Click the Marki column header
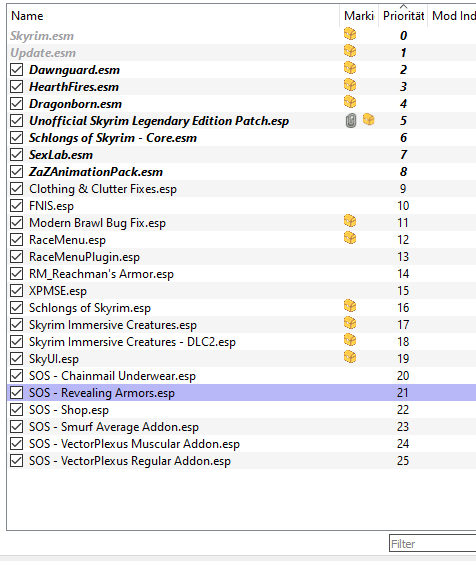This screenshot has width=476, height=561. pos(359,16)
